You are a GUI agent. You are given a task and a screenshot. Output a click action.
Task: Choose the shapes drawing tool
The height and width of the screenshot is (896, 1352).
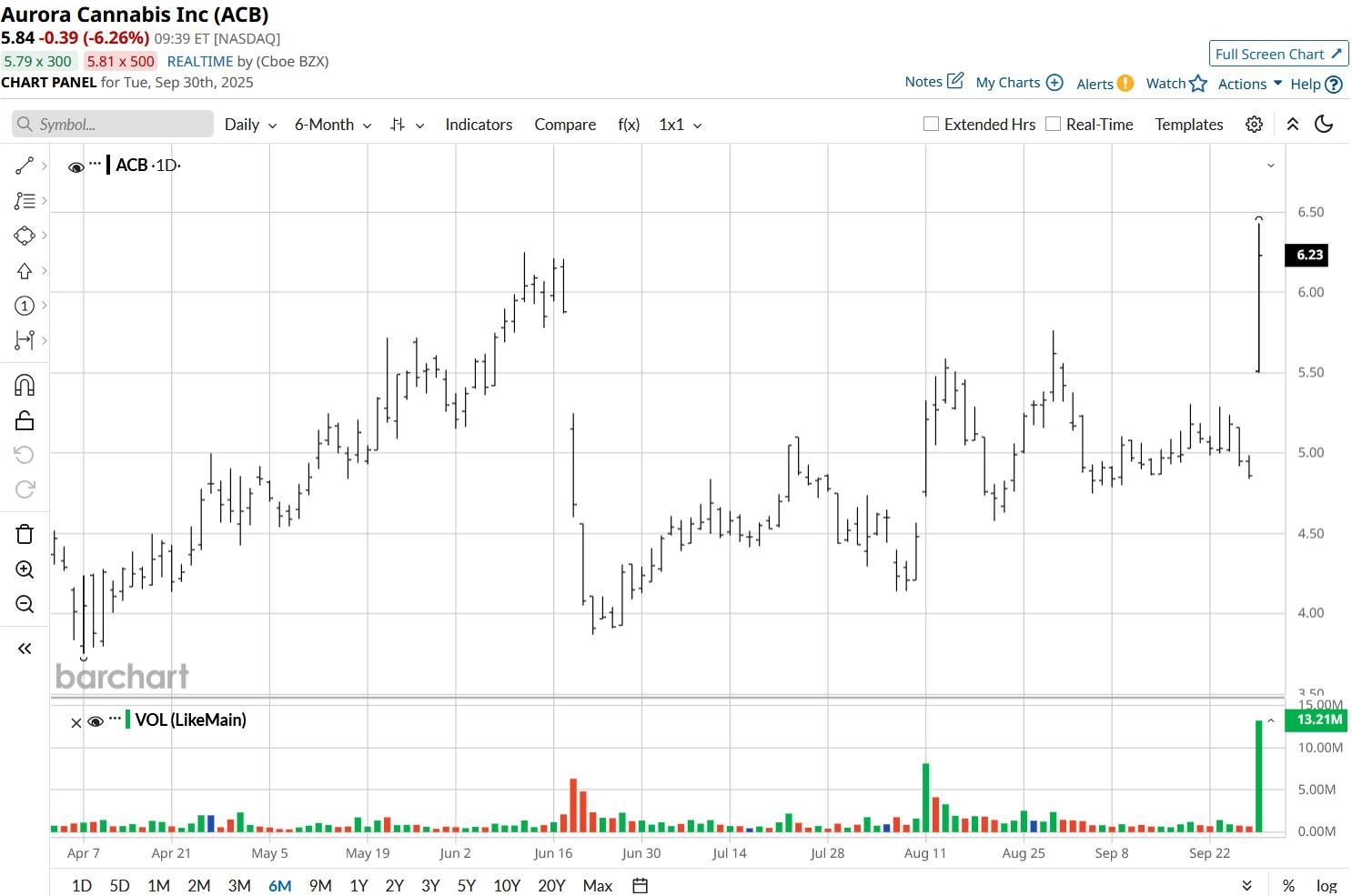(25, 236)
